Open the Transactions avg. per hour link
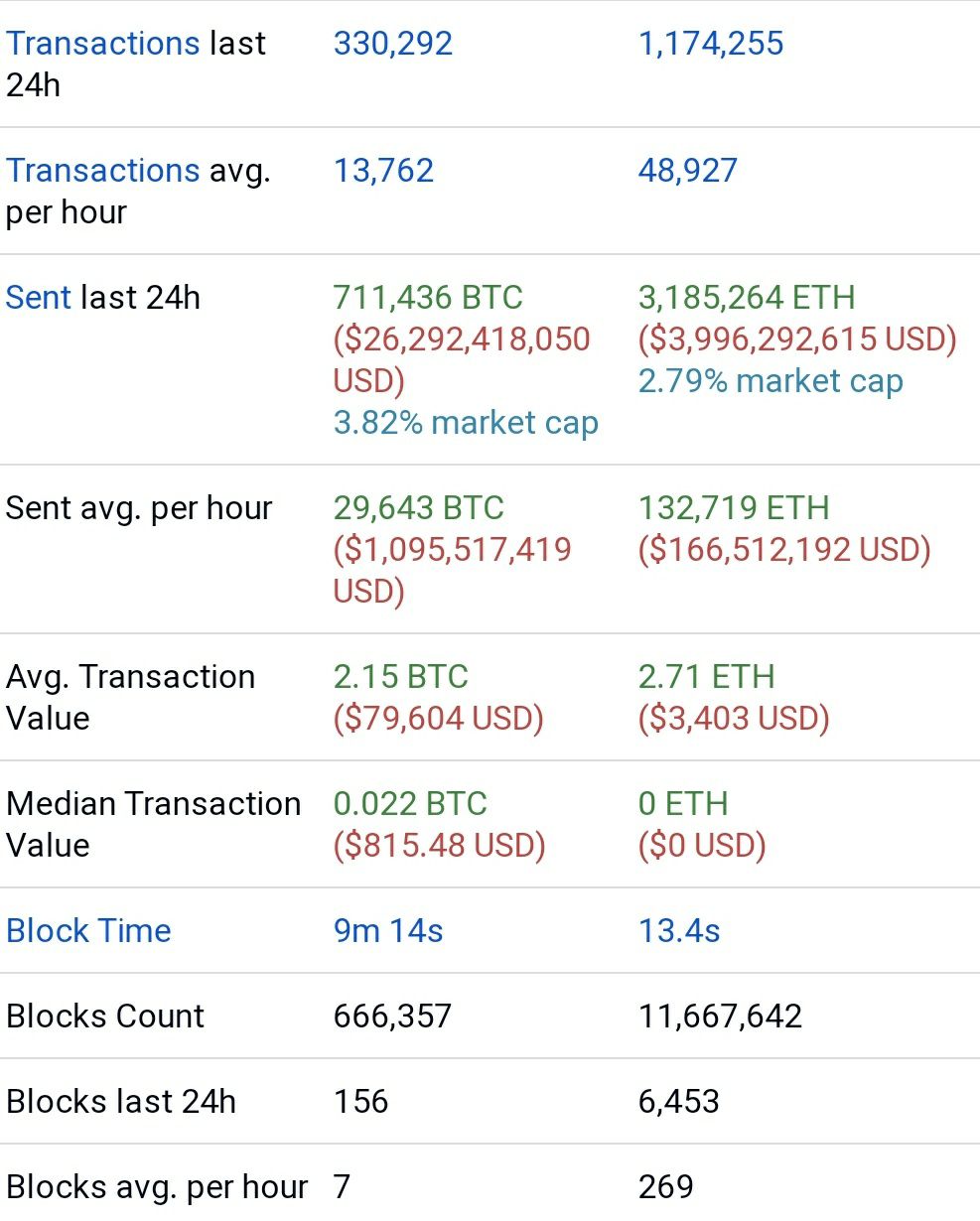980x1221 pixels. pyautogui.click(x=103, y=171)
